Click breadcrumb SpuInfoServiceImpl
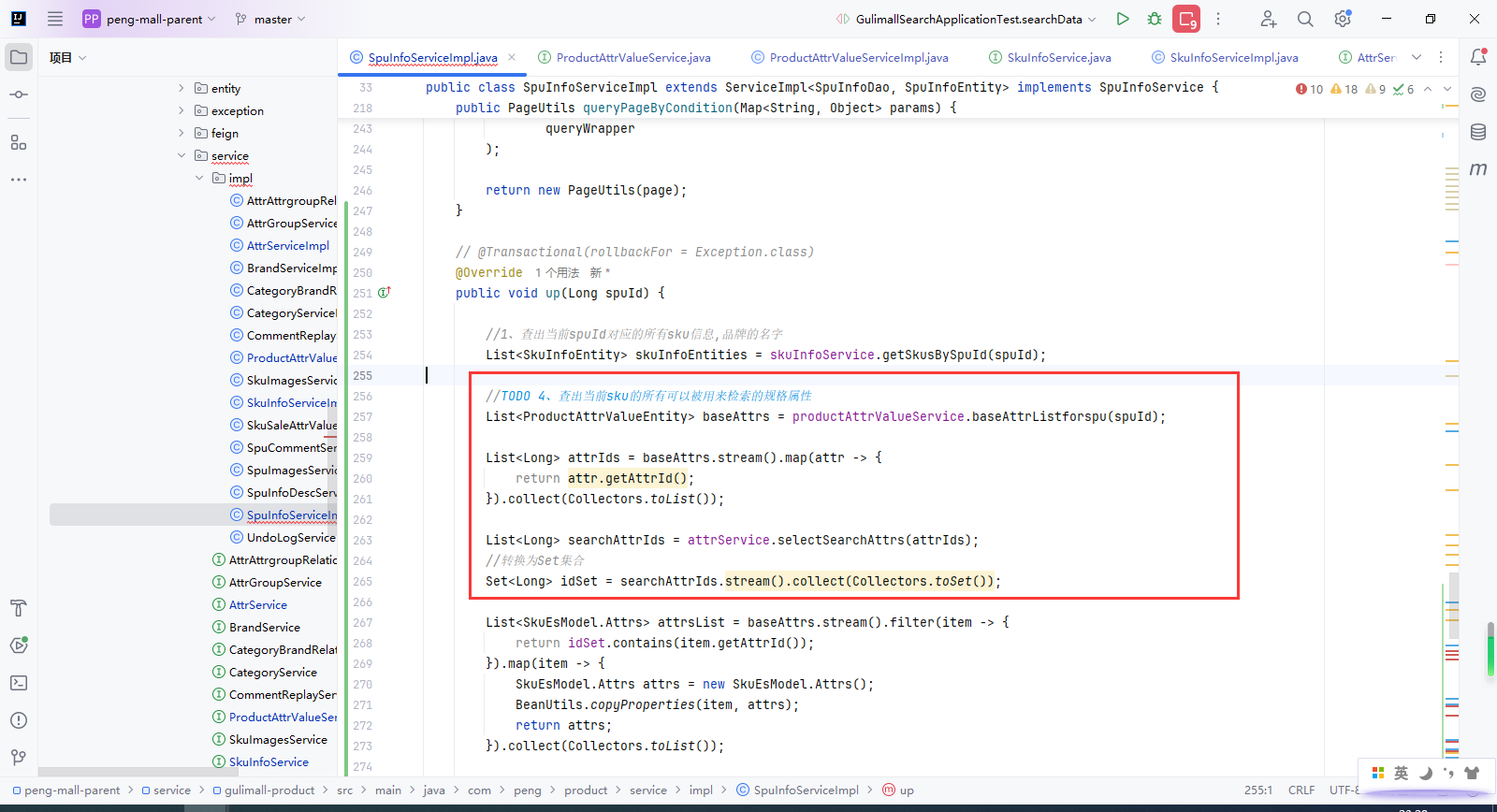 click(x=797, y=790)
